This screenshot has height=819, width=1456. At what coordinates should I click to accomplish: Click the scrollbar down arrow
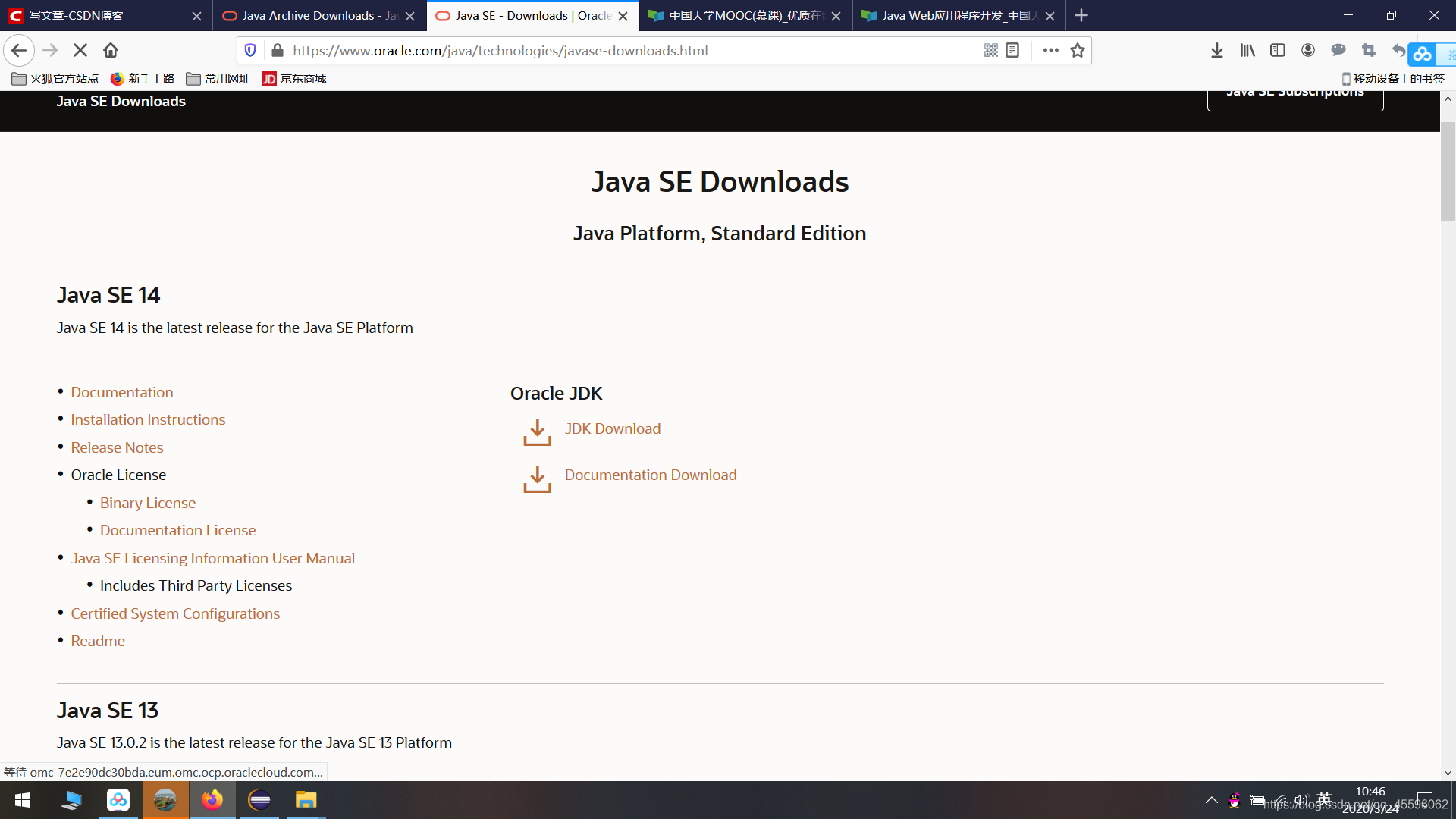click(1448, 773)
